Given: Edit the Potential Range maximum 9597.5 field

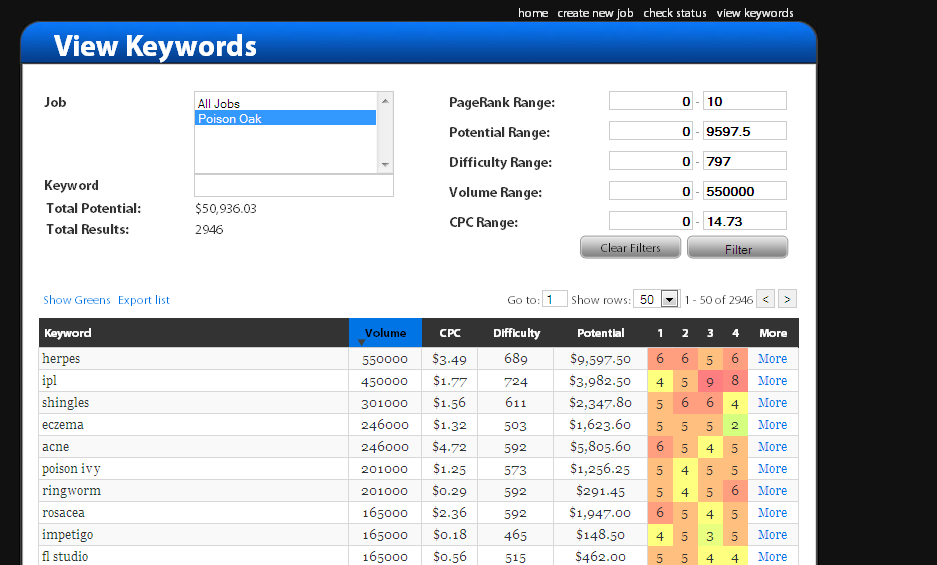Looking at the screenshot, I should 745,131.
